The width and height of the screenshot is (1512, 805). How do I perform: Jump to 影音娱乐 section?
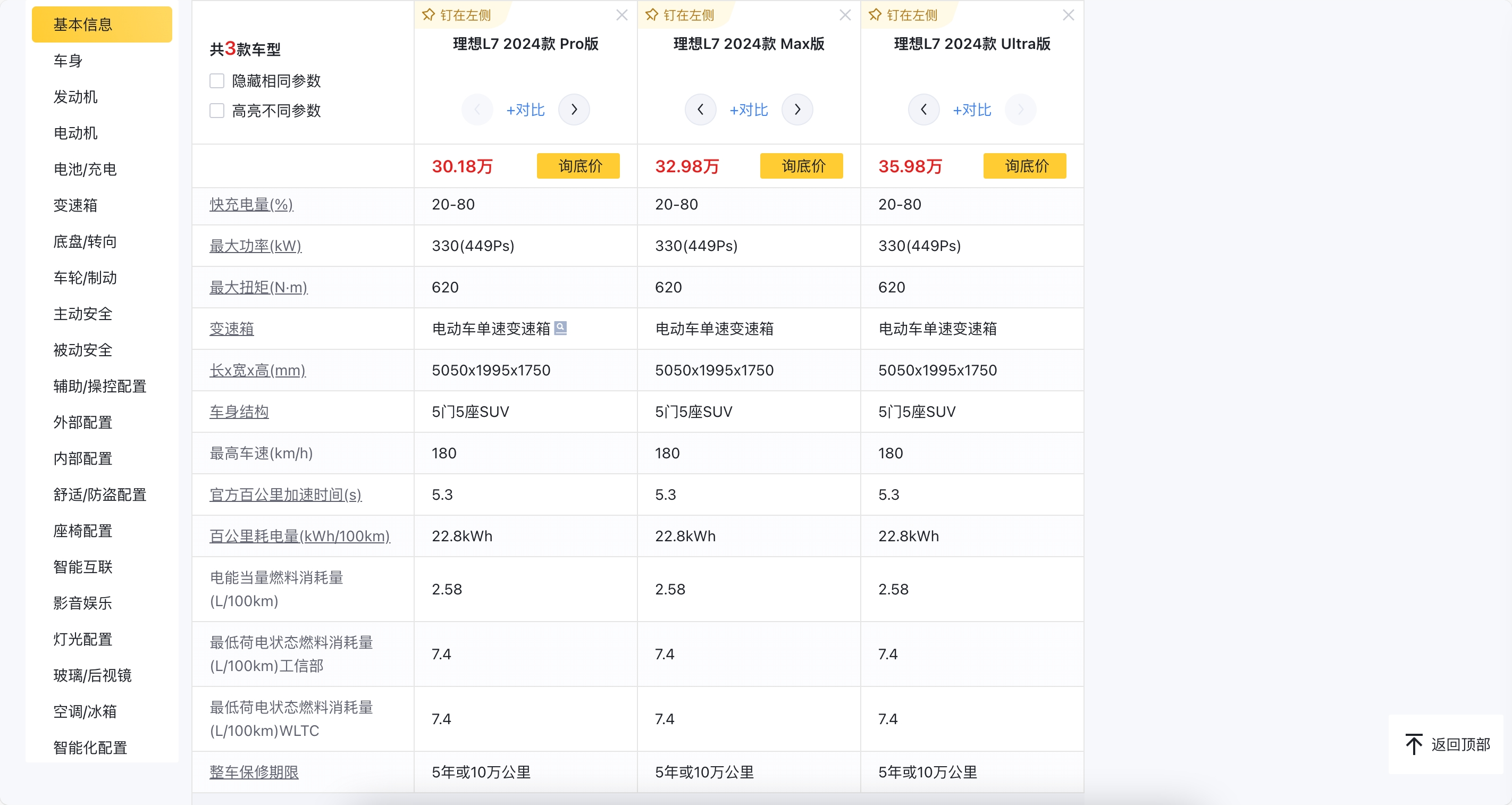click(x=83, y=603)
